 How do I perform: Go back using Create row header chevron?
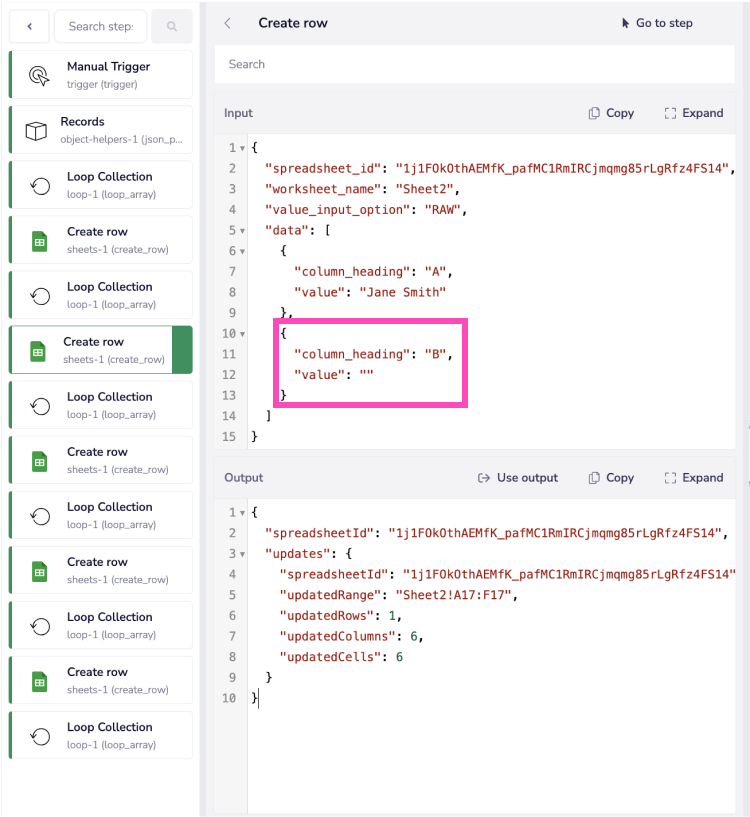pyautogui.click(x=228, y=23)
